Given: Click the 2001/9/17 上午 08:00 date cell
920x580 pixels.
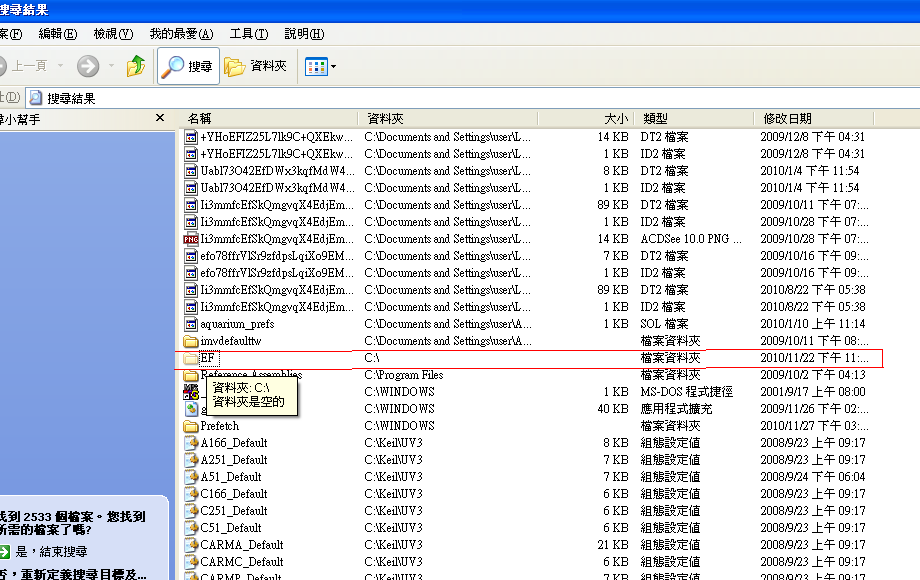Looking at the screenshot, I should pos(813,392).
